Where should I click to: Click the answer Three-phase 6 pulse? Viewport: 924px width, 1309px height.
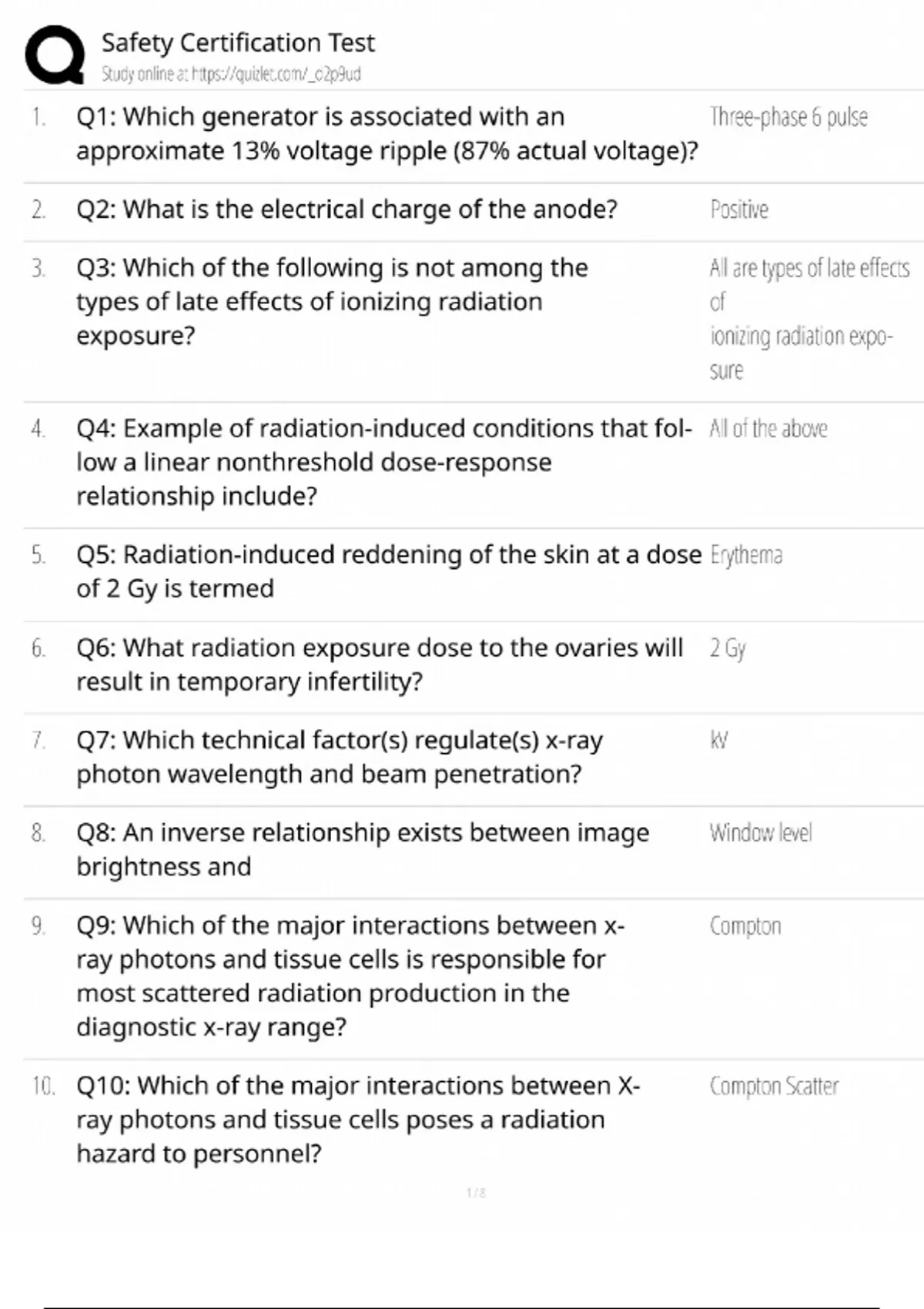tap(788, 117)
